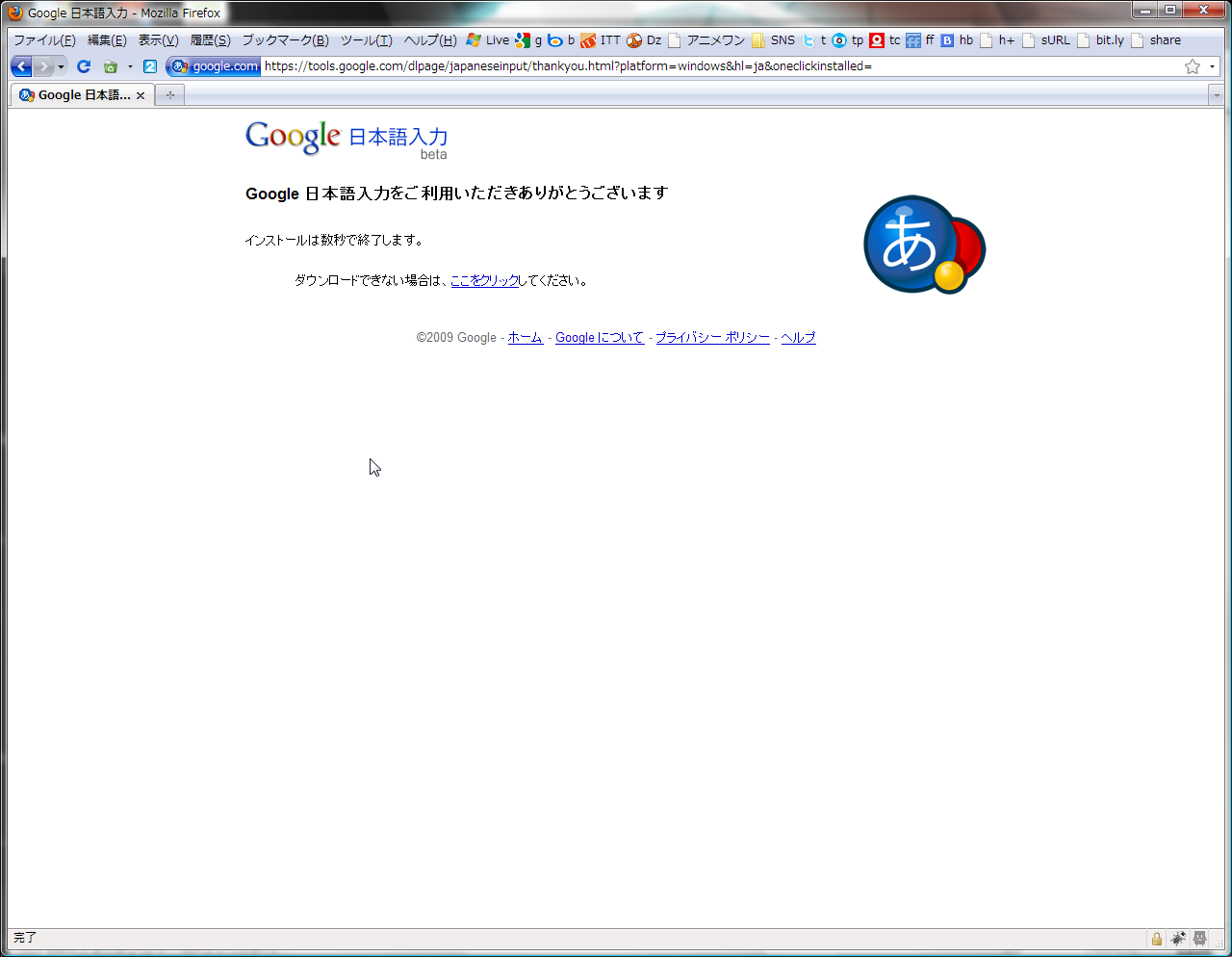Close the Google 日本語... tab
Screen dimensions: 1232x957
point(141,95)
